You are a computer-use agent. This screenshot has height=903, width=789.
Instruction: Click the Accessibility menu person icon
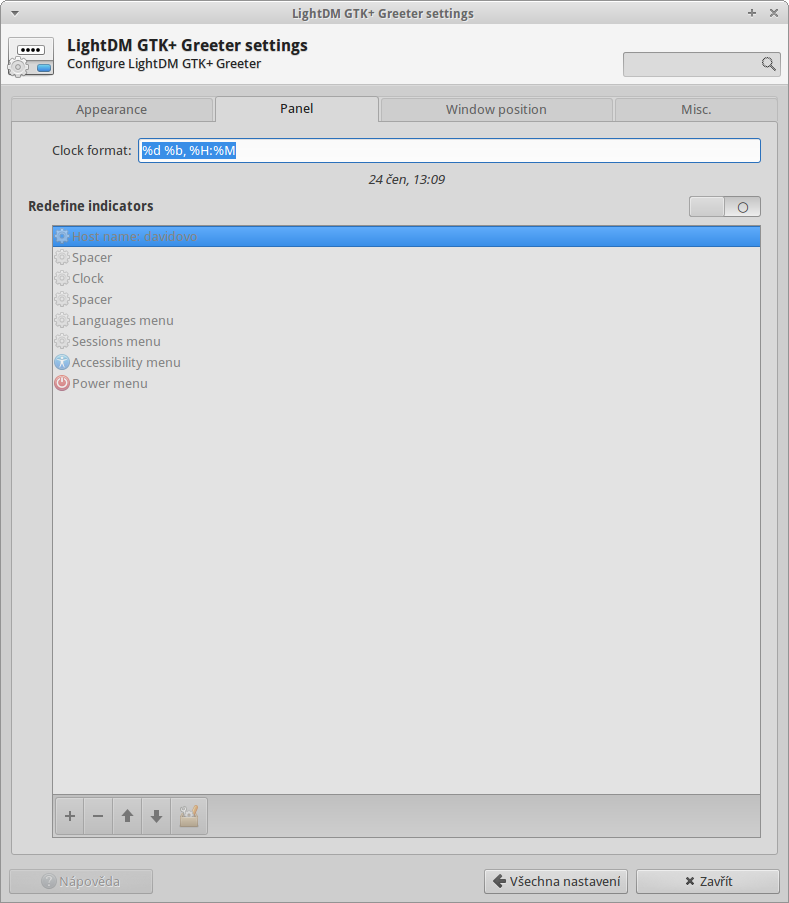pyautogui.click(x=62, y=362)
